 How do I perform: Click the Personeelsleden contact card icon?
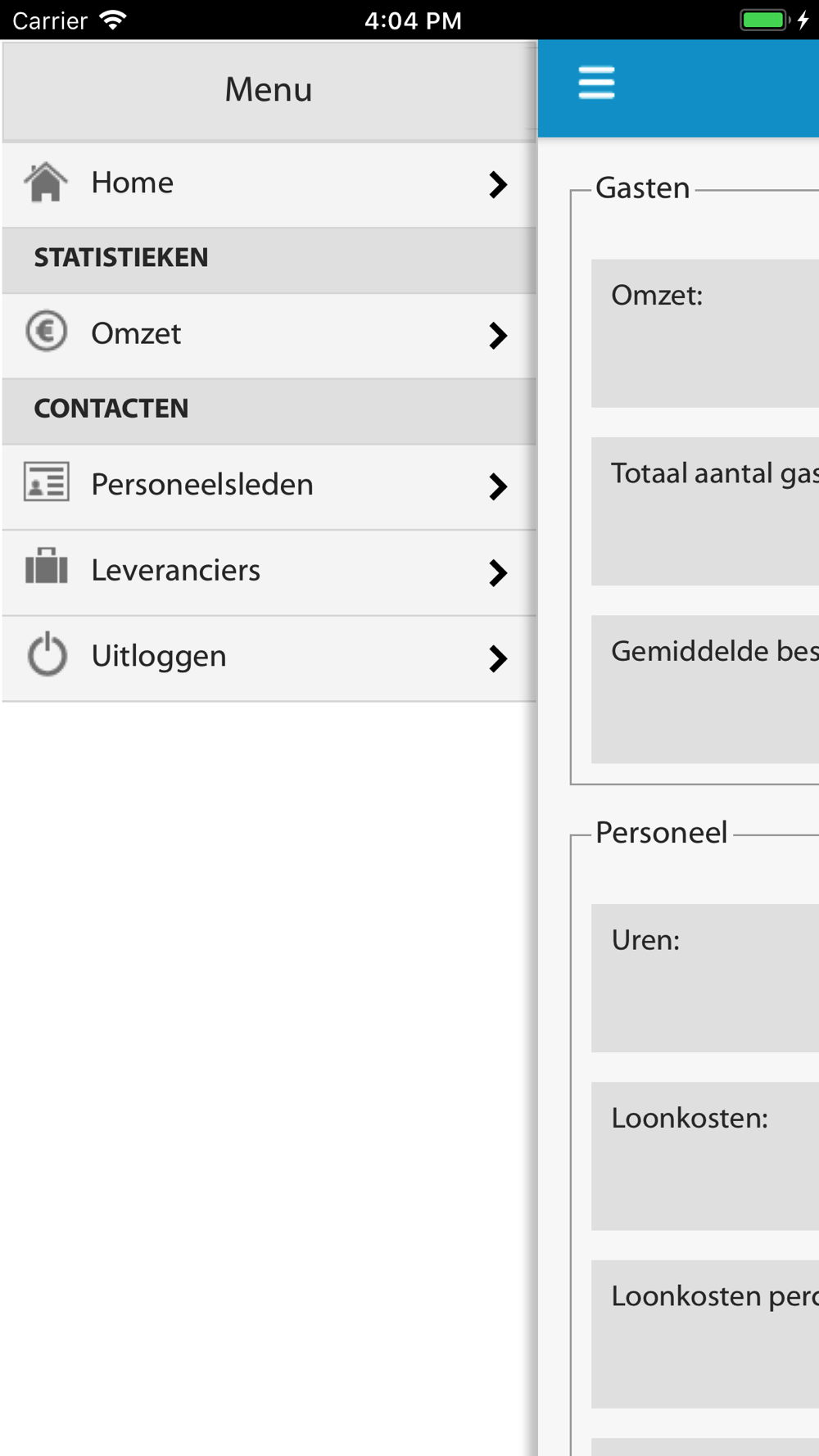tap(46, 482)
